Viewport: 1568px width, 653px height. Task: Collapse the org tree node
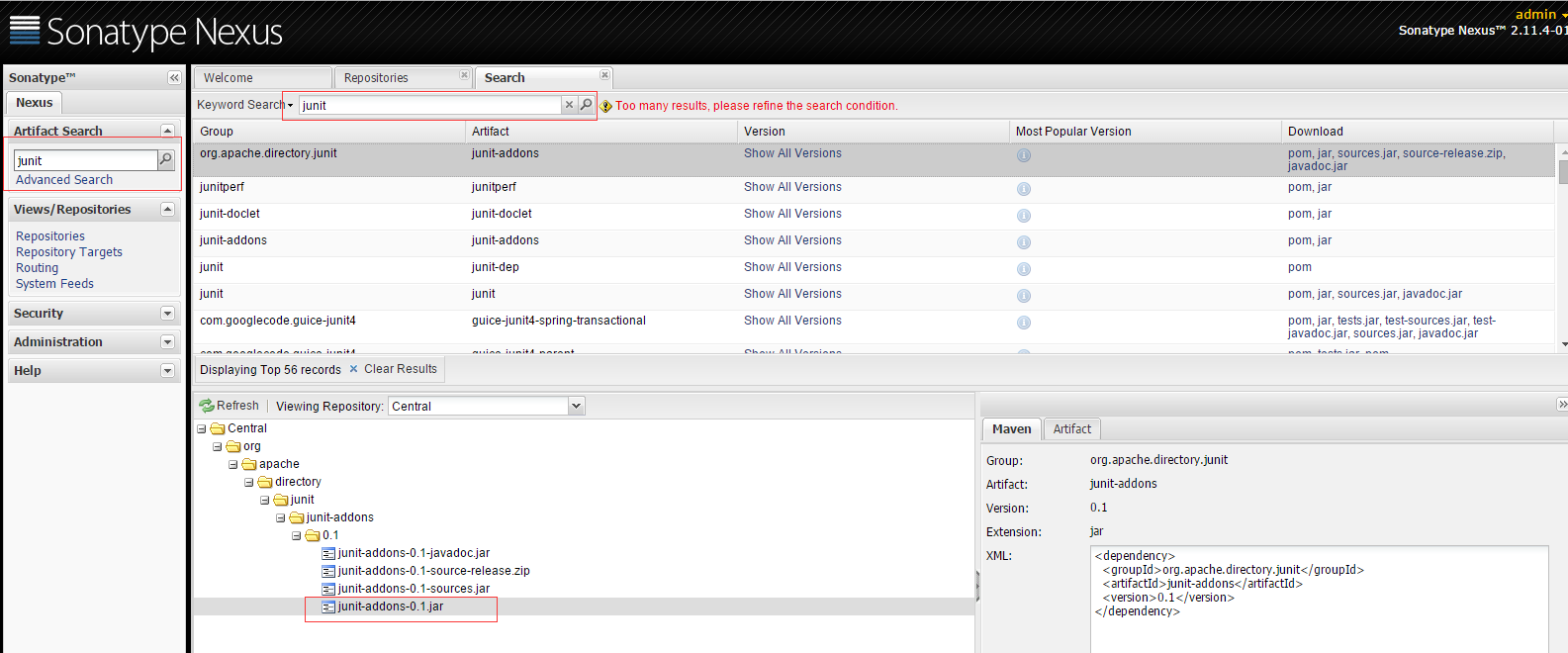218,447
